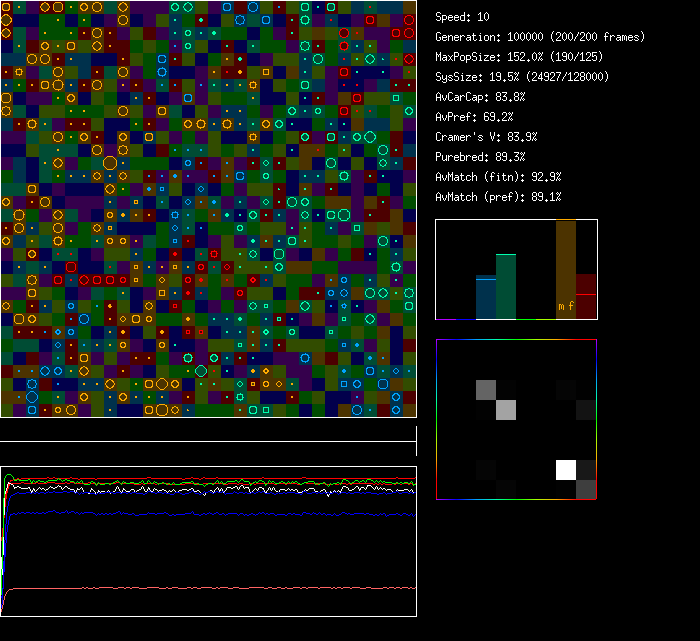
Task: Click the dark gray upper-left matrix cell
Action: pos(486,389)
